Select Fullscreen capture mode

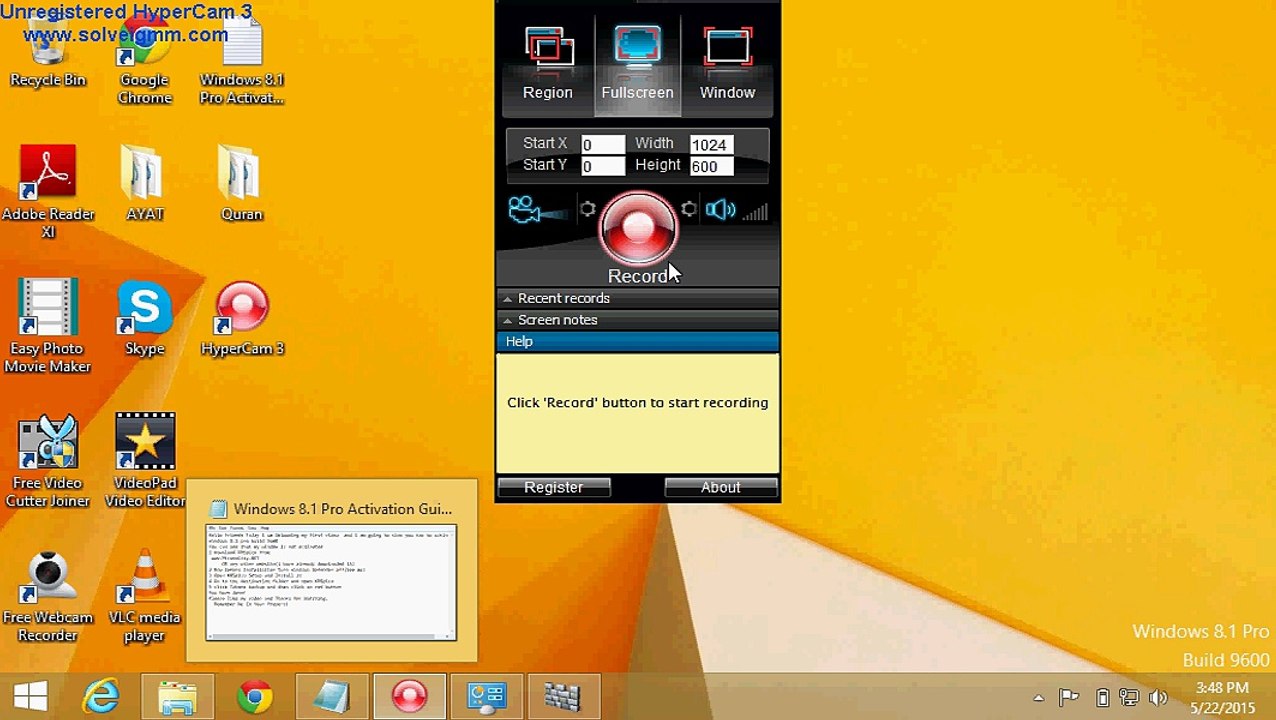point(637,64)
